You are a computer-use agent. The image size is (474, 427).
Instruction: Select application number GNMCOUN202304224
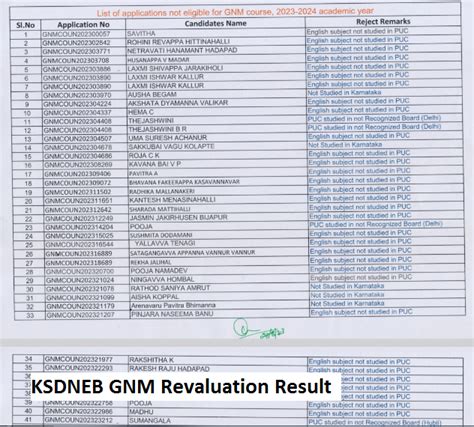pyautogui.click(x=77, y=104)
